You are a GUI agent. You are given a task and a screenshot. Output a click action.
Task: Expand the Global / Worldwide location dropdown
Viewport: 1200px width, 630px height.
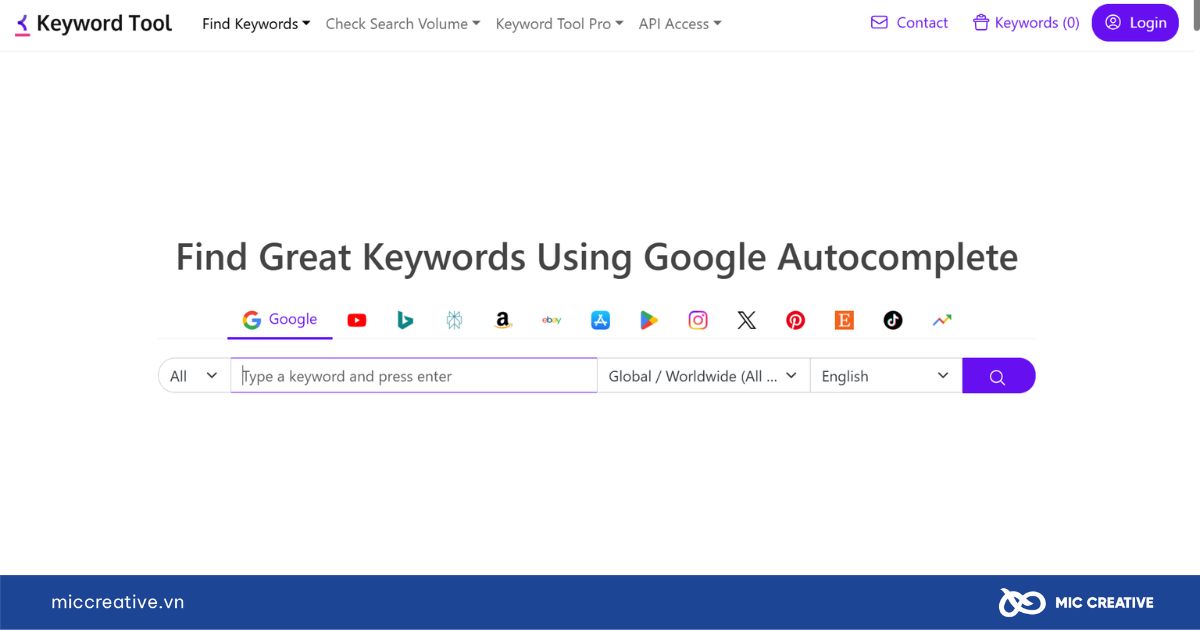tap(703, 376)
